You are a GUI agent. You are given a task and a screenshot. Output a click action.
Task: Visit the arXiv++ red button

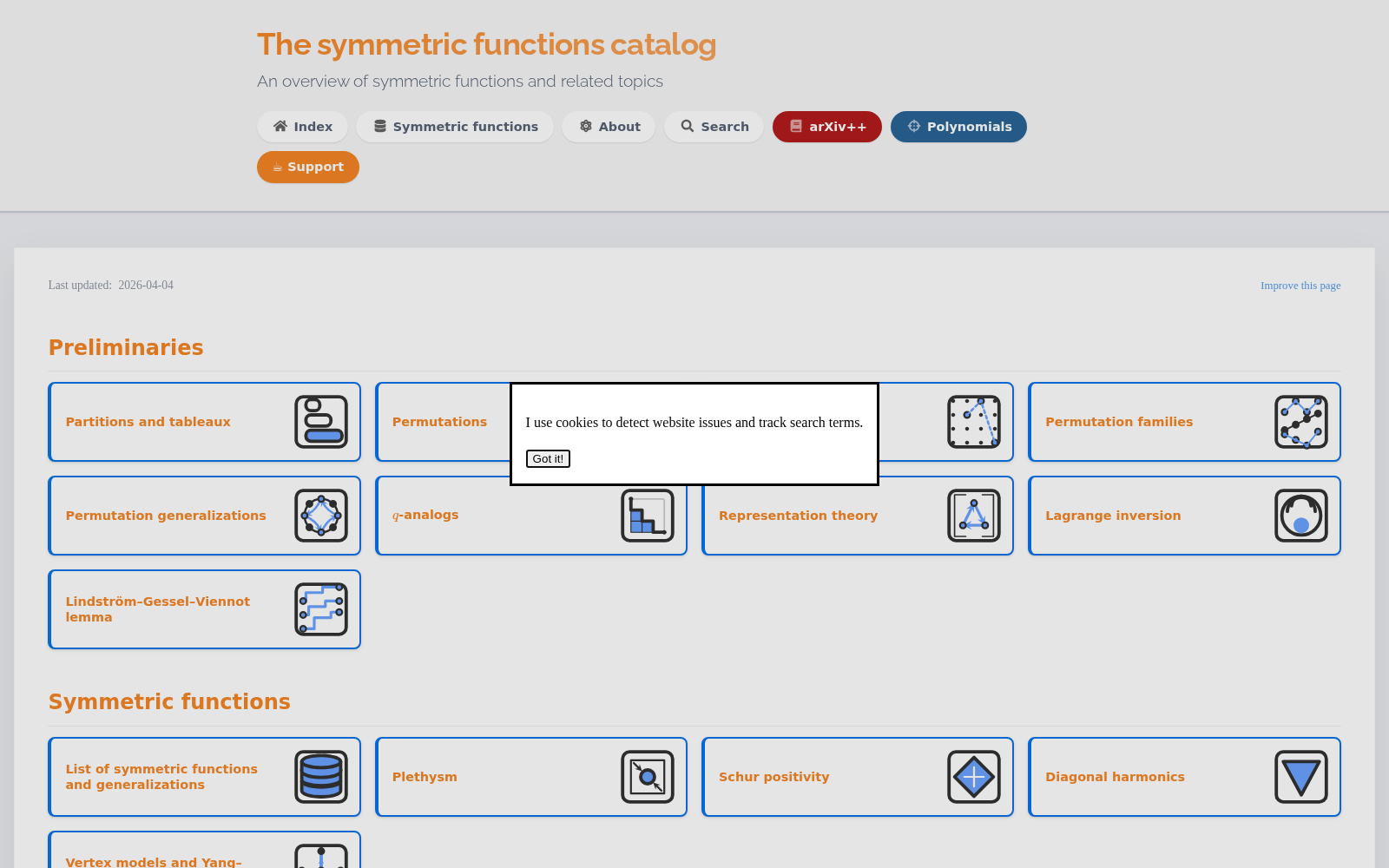827,127
